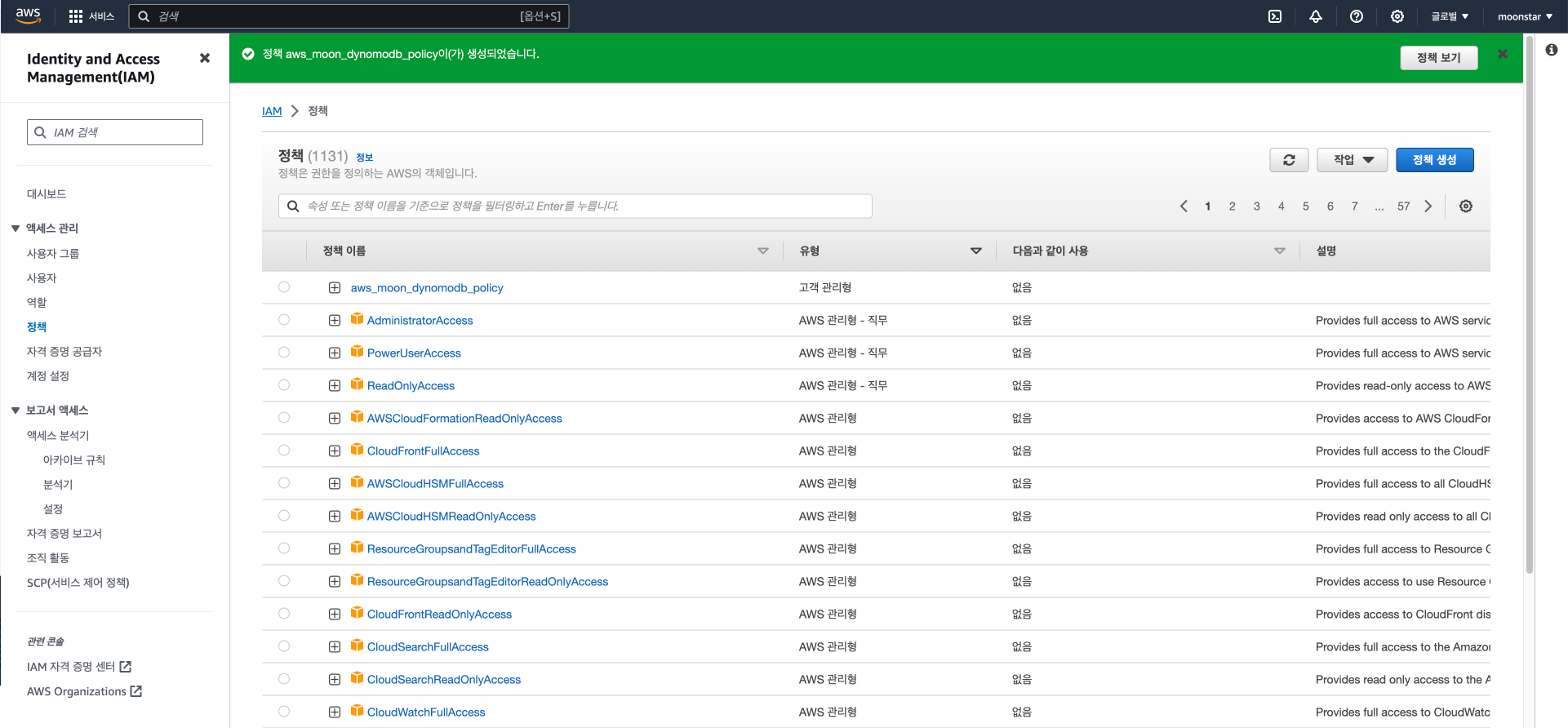Open AWS home via the aws logo
Screen dimensions: 1568x728
(28, 16)
